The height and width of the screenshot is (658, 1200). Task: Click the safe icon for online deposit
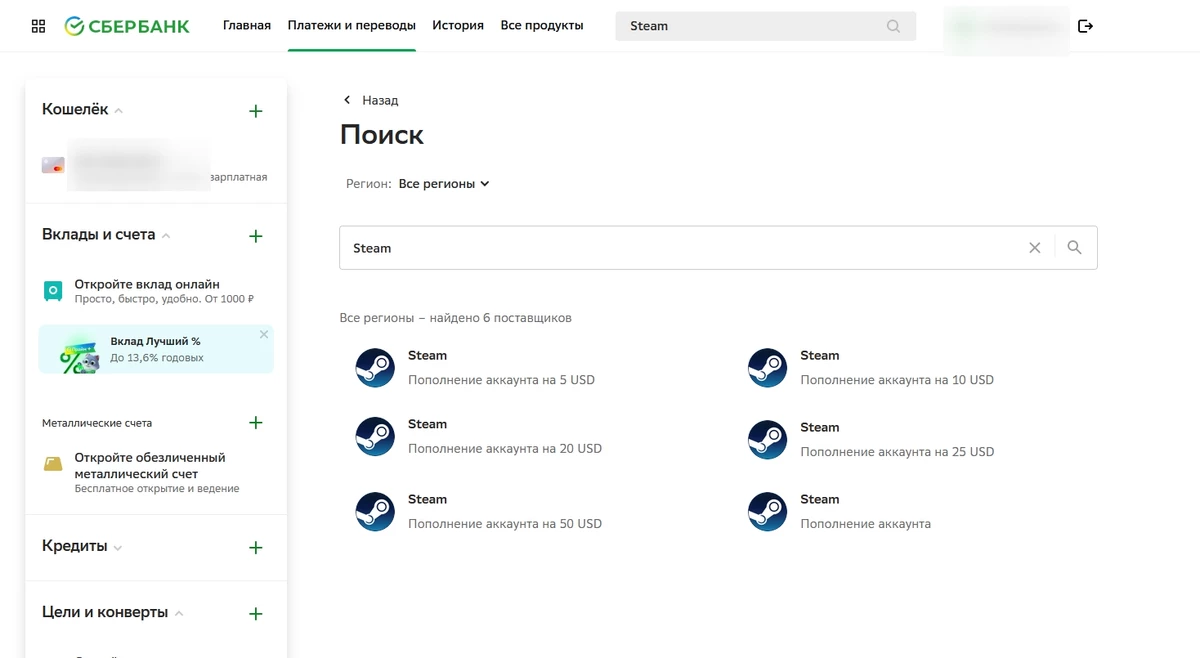(x=53, y=291)
